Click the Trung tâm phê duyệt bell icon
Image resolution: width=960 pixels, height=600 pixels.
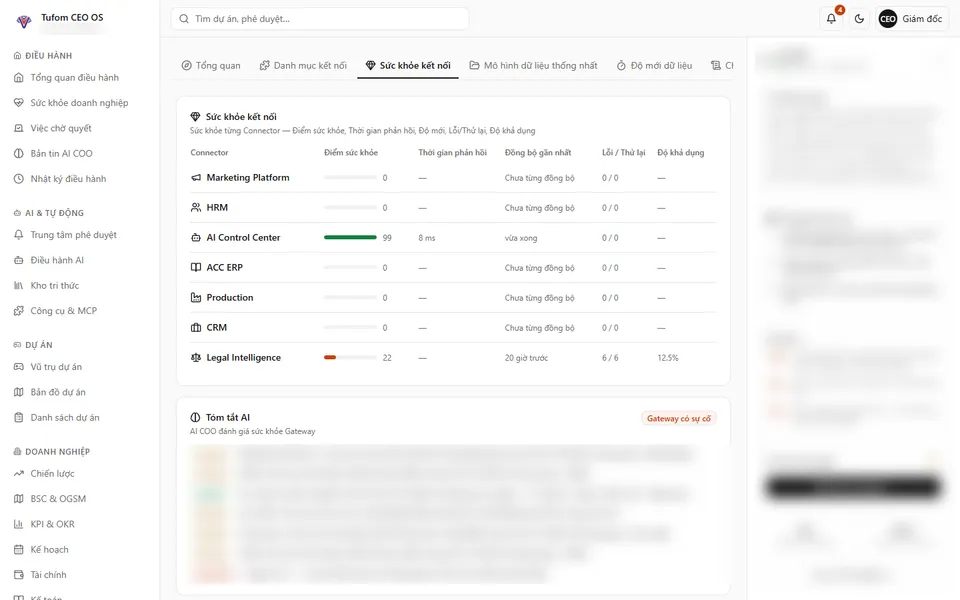pos(18,234)
